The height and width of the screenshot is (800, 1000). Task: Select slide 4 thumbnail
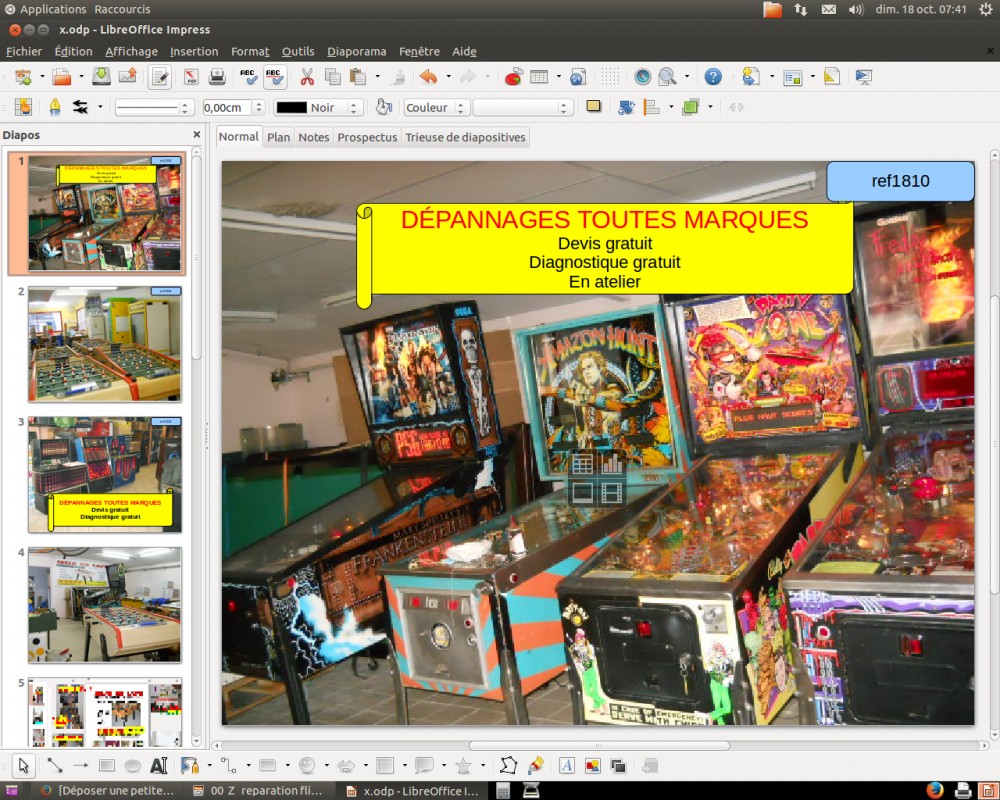[105, 605]
